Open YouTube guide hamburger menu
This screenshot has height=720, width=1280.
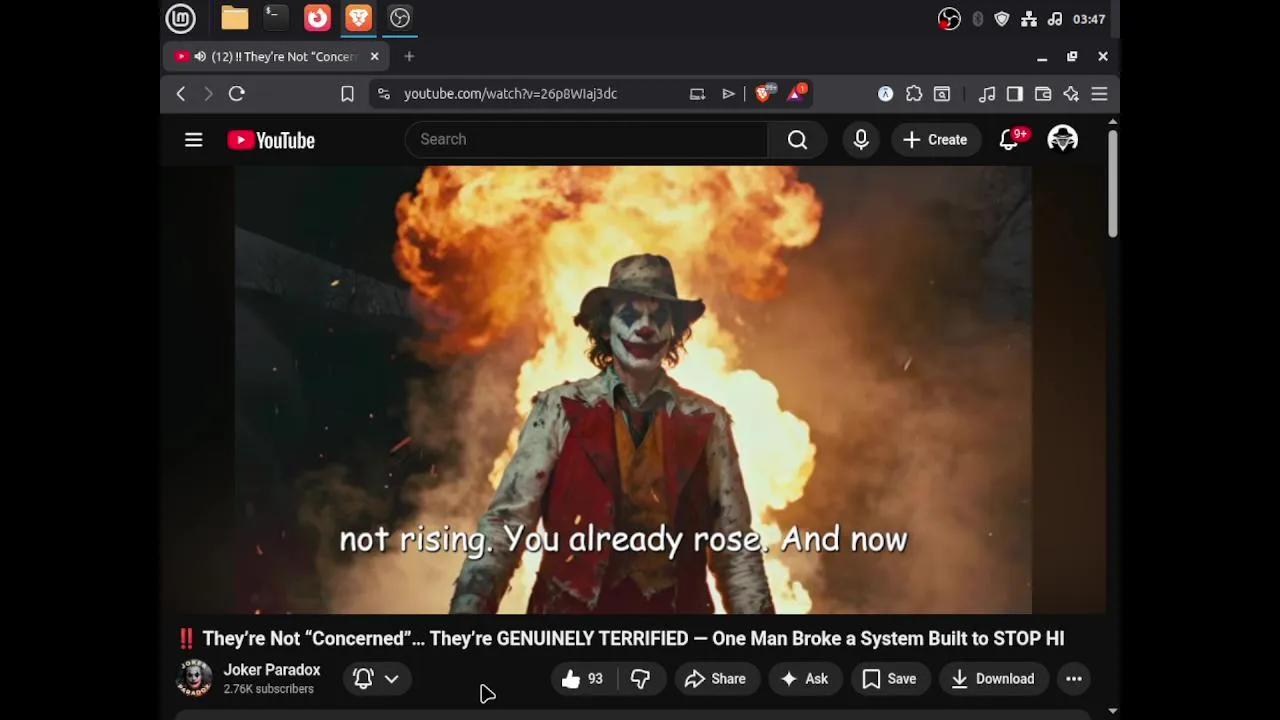[194, 140]
